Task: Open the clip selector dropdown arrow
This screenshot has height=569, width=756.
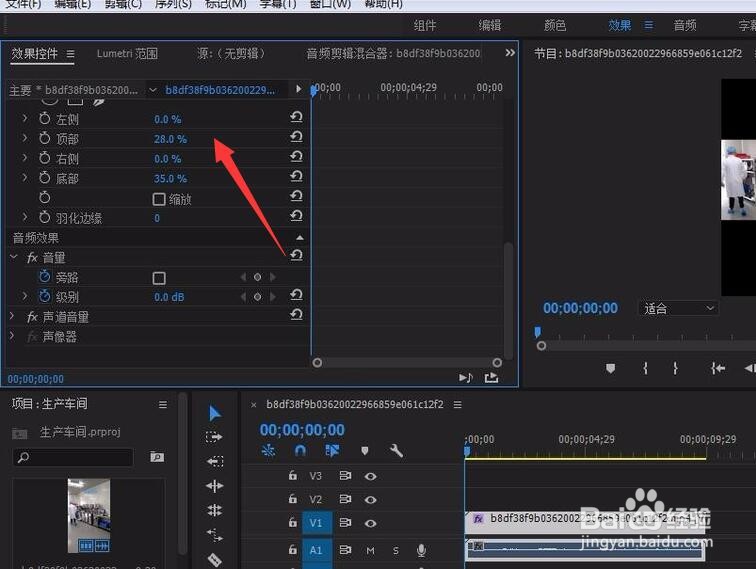Action: 153,90
